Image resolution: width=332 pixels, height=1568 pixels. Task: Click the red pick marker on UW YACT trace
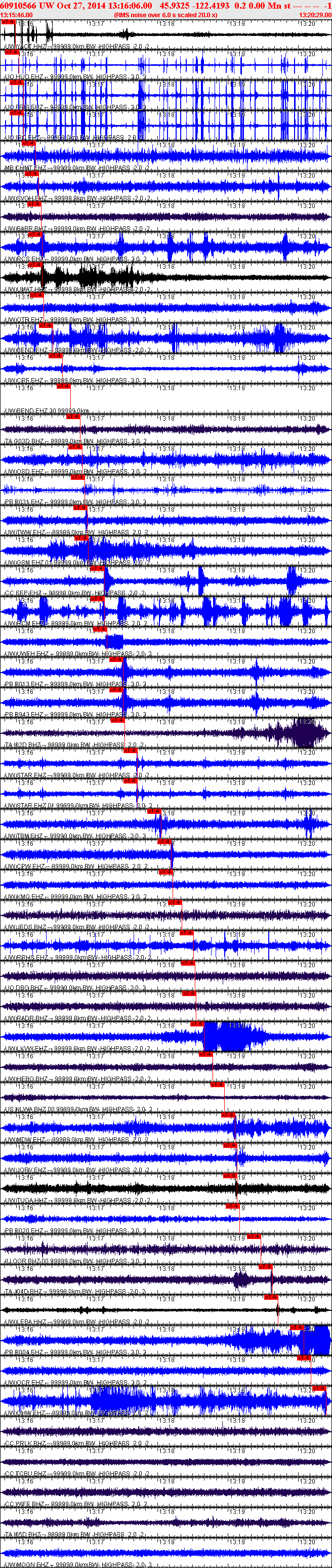pyautogui.click(x=9, y=22)
